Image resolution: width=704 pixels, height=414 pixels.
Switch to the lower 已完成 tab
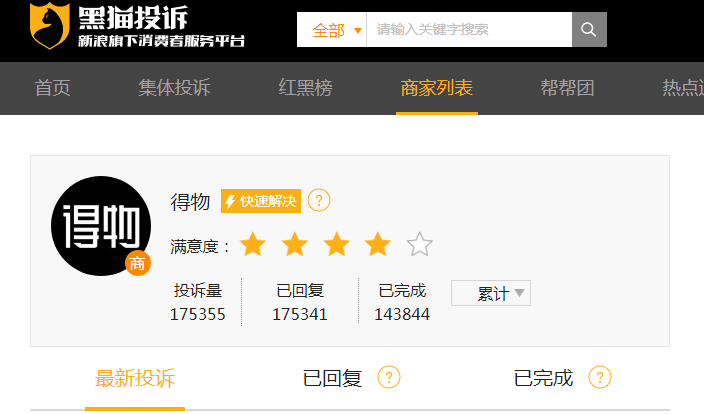(543, 378)
